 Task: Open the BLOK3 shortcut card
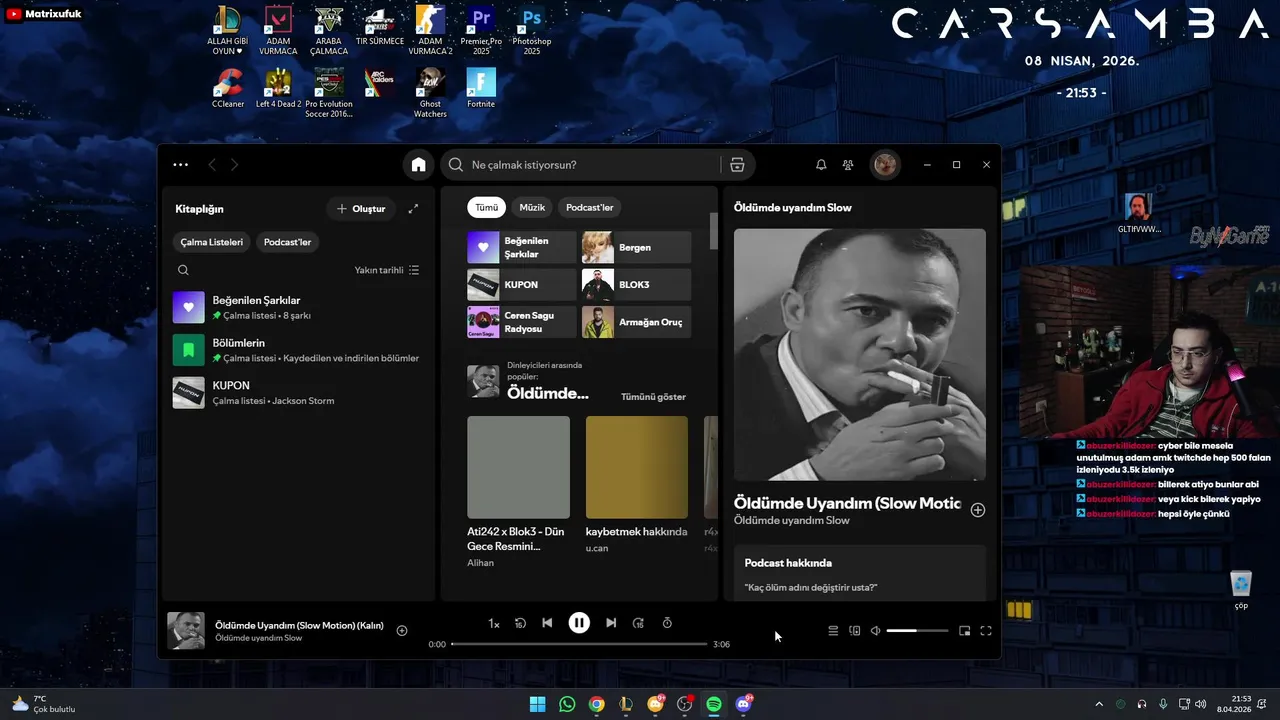pyautogui.click(x=636, y=285)
